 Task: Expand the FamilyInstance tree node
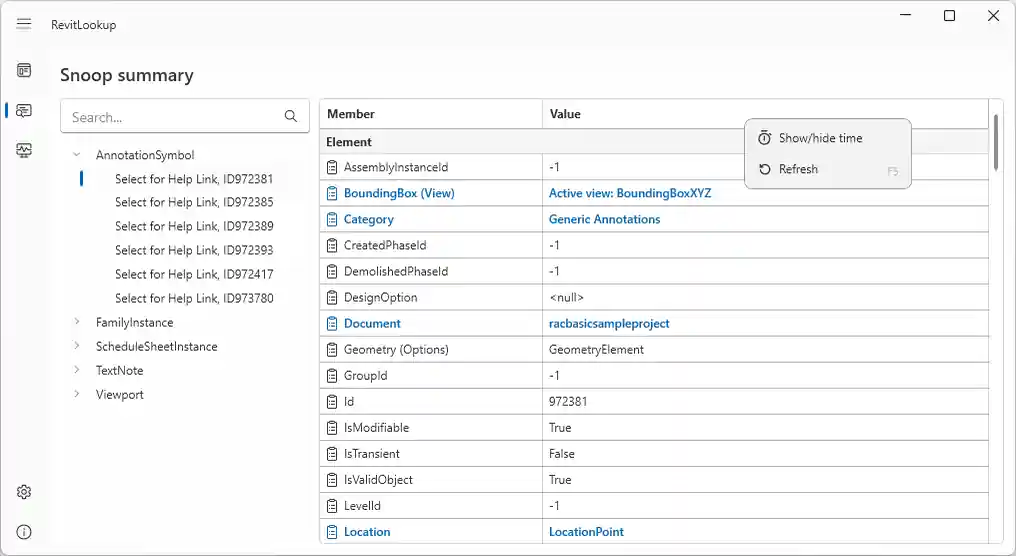coord(77,322)
